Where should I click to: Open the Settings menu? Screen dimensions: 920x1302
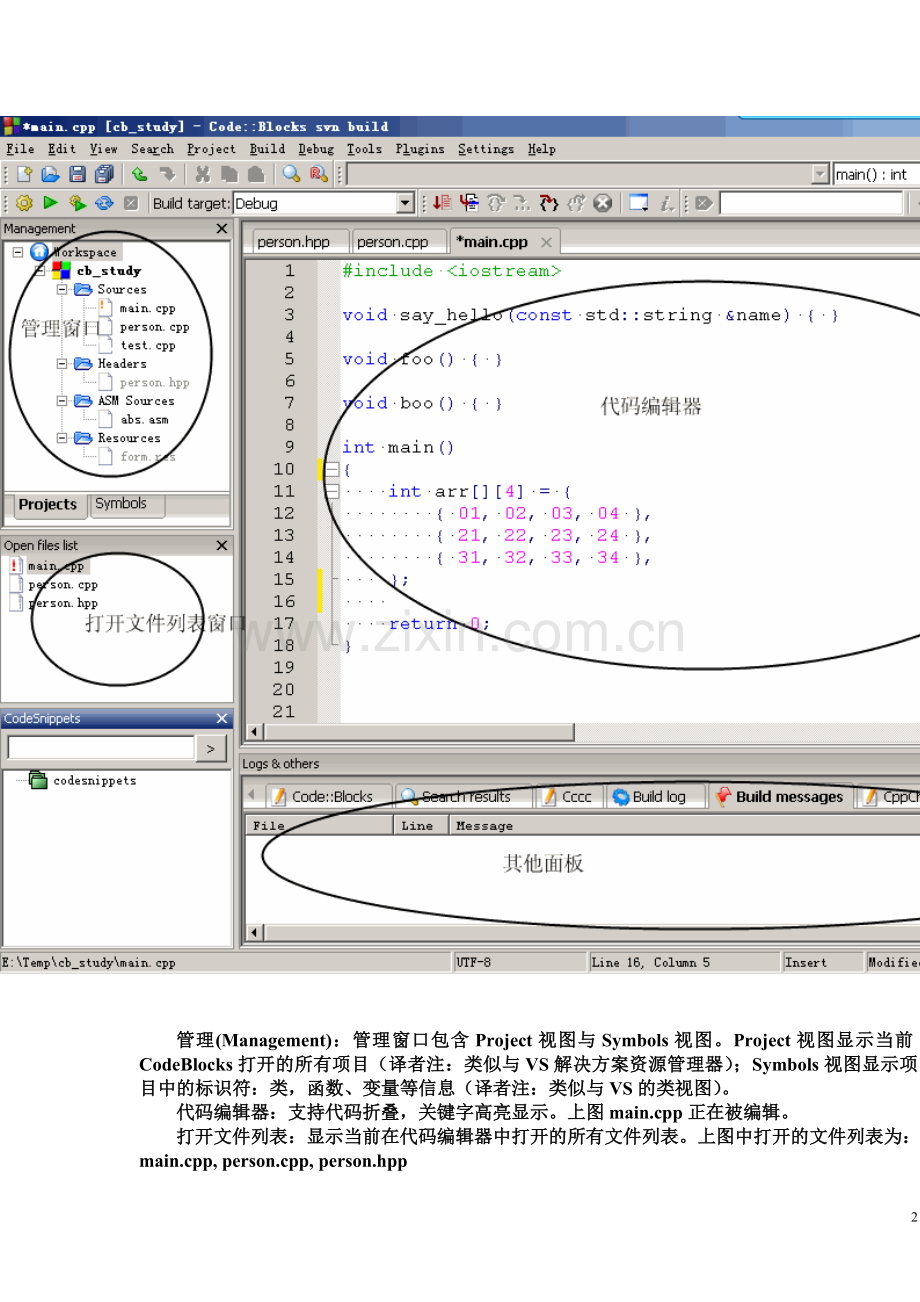click(486, 149)
